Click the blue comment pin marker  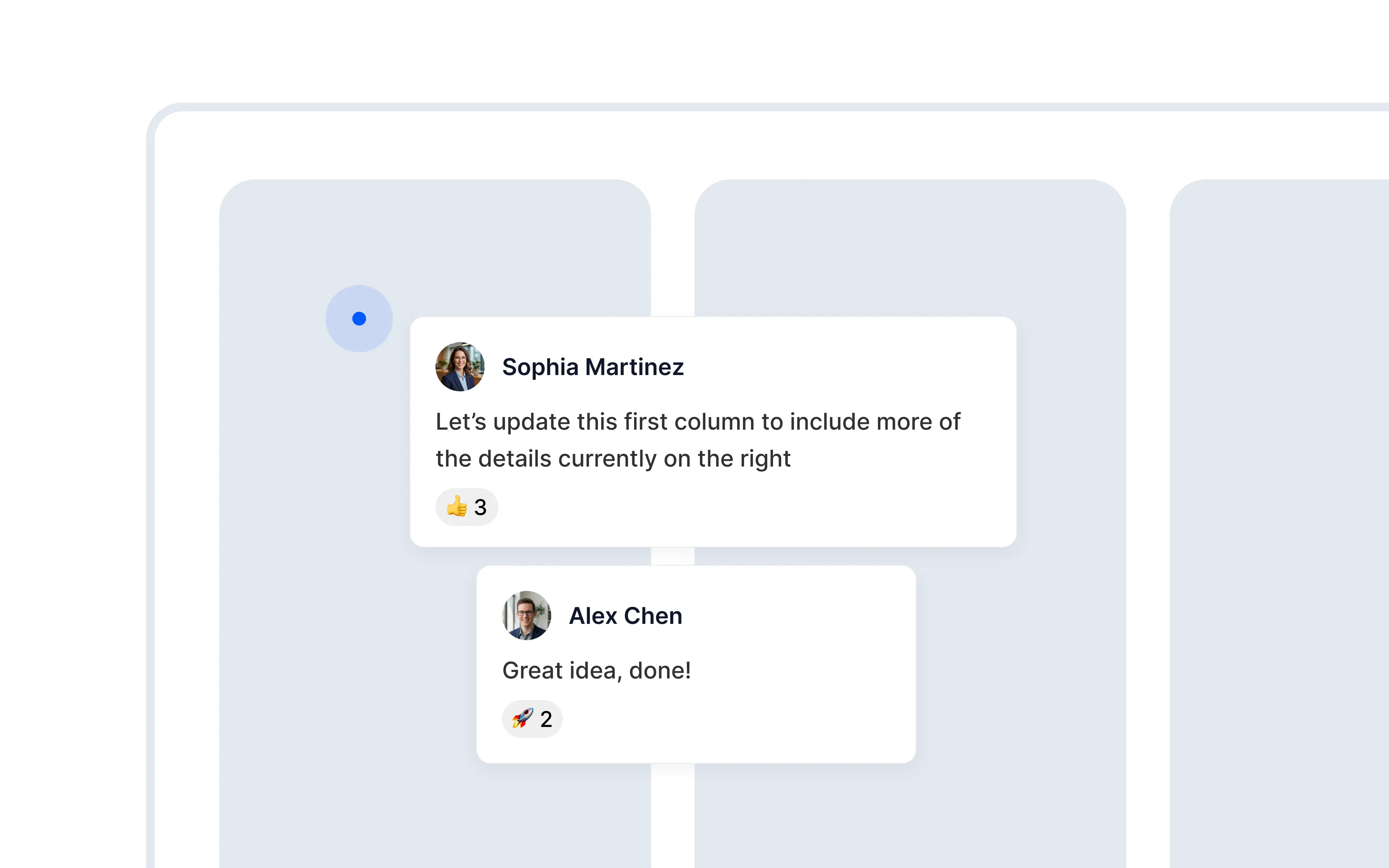click(x=359, y=319)
